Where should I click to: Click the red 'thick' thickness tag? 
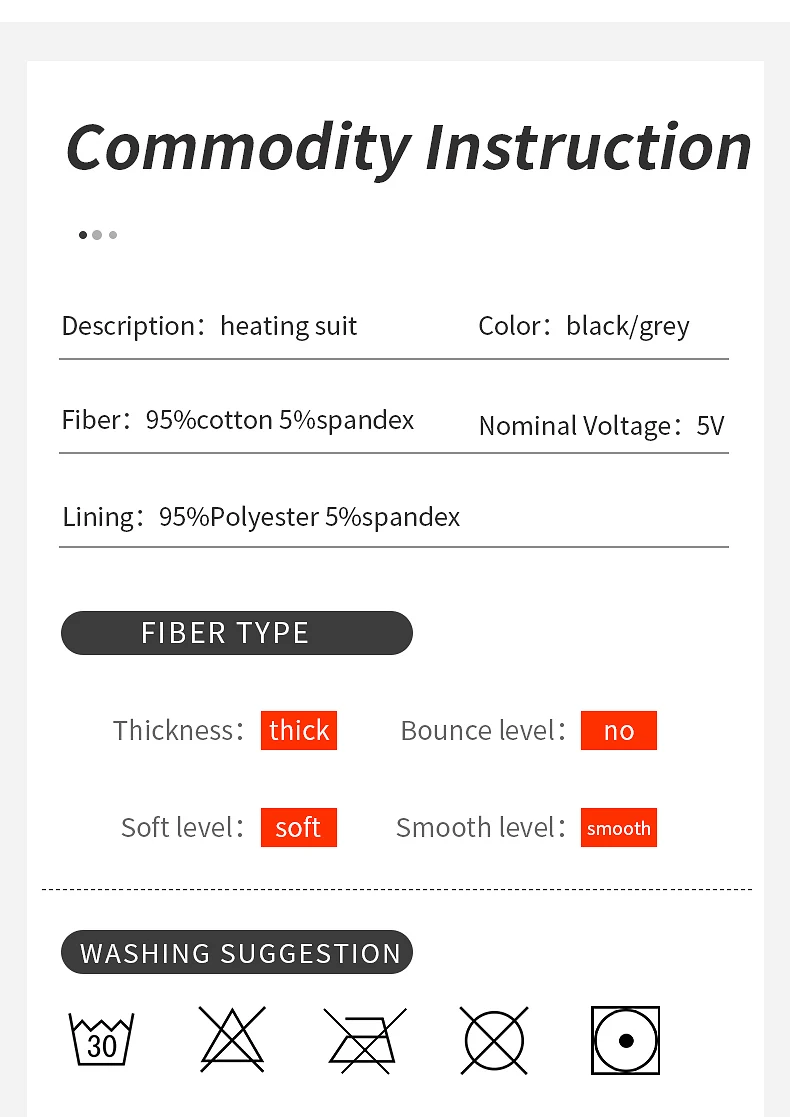coord(299,731)
